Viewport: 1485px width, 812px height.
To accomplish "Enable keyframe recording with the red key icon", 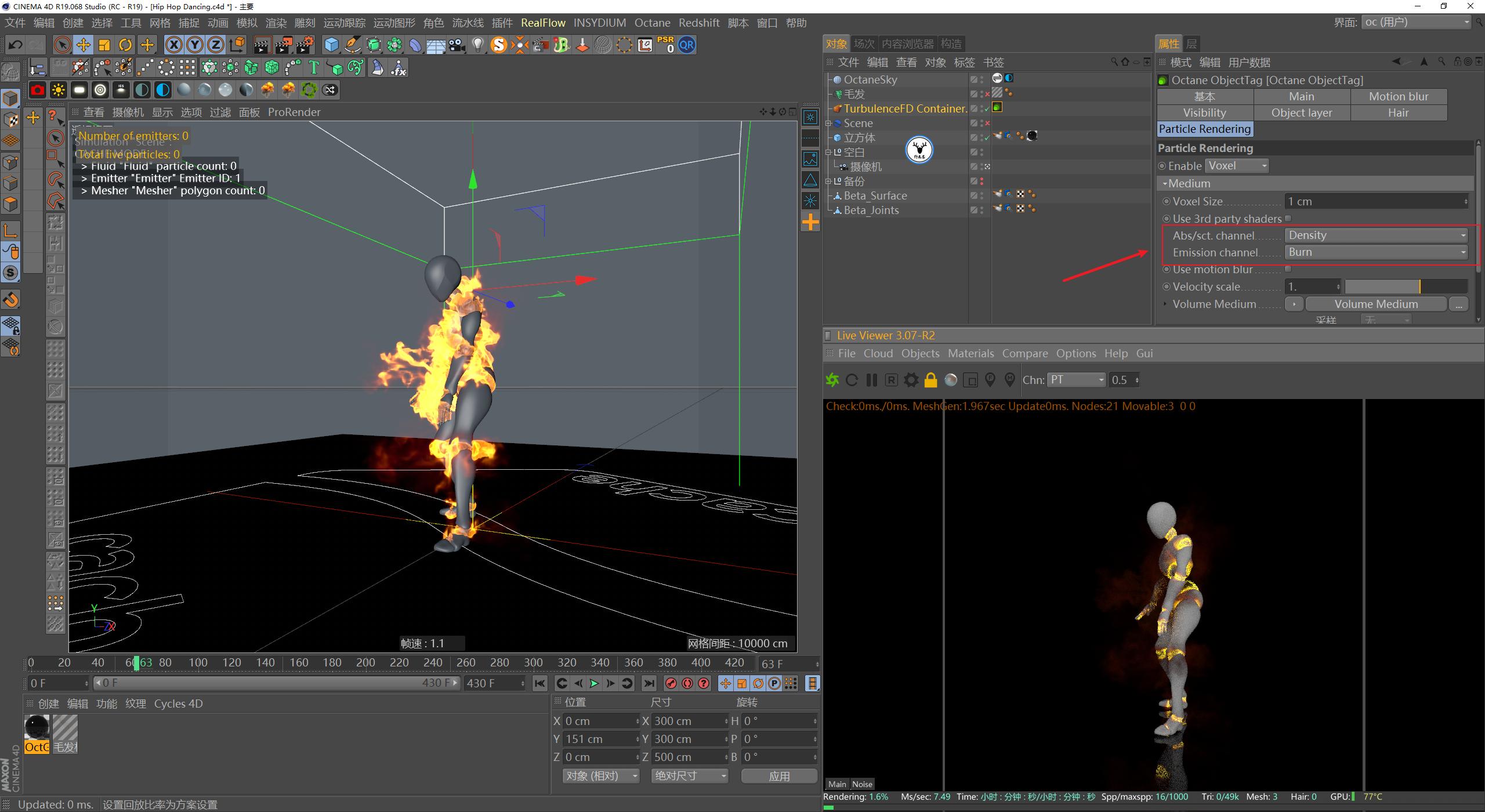I will pyautogui.click(x=671, y=683).
